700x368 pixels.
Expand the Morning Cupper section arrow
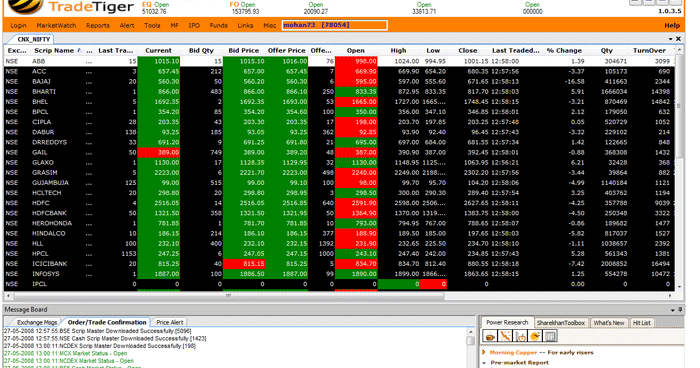pos(484,352)
